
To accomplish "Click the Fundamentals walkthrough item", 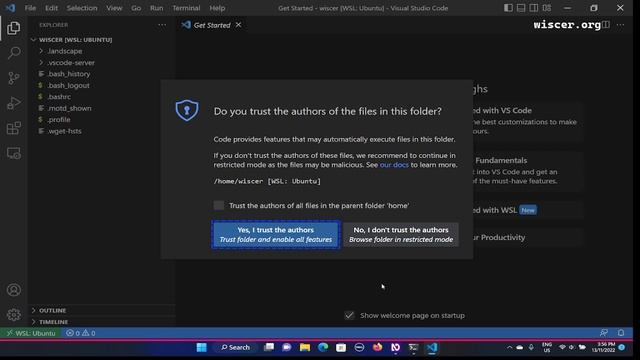I will (527, 171).
